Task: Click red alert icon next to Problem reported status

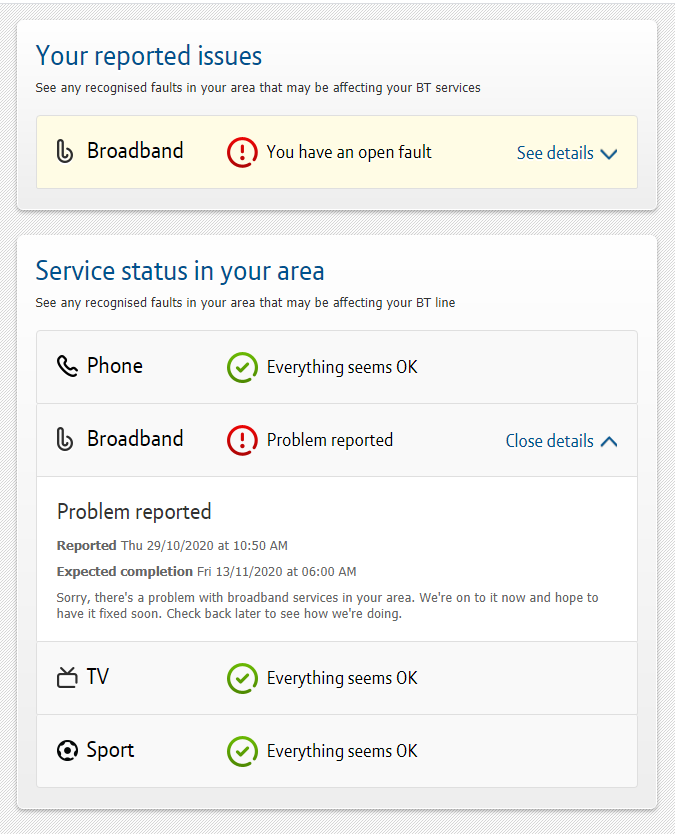Action: coord(242,440)
